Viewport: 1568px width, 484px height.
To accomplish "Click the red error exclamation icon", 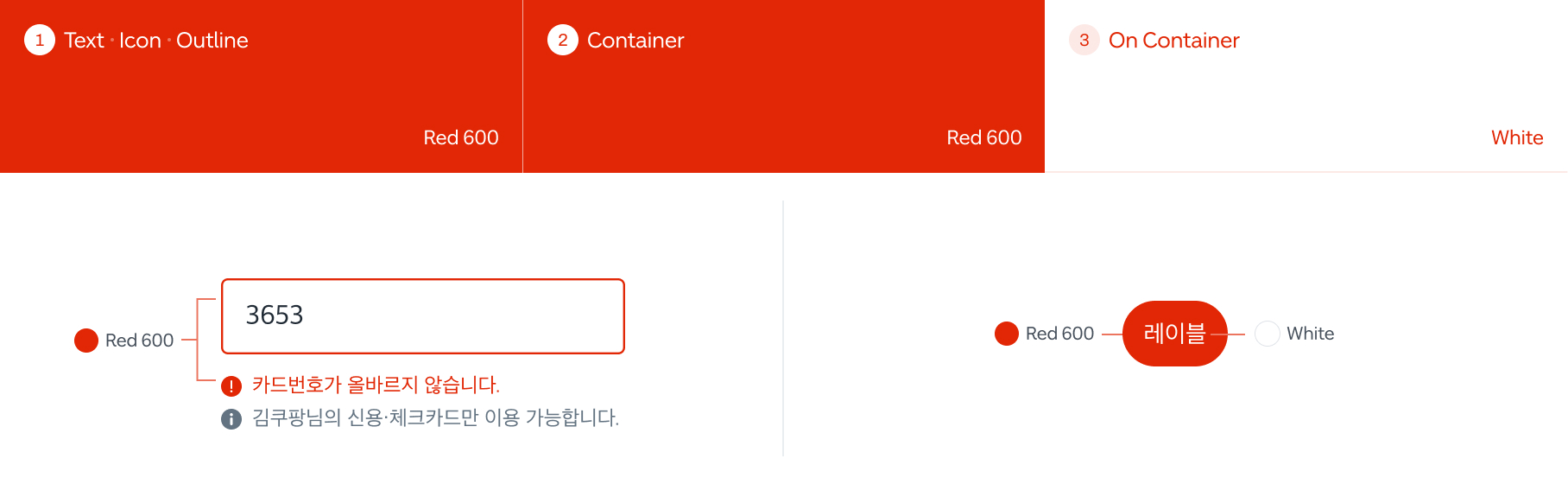I will tap(231, 385).
